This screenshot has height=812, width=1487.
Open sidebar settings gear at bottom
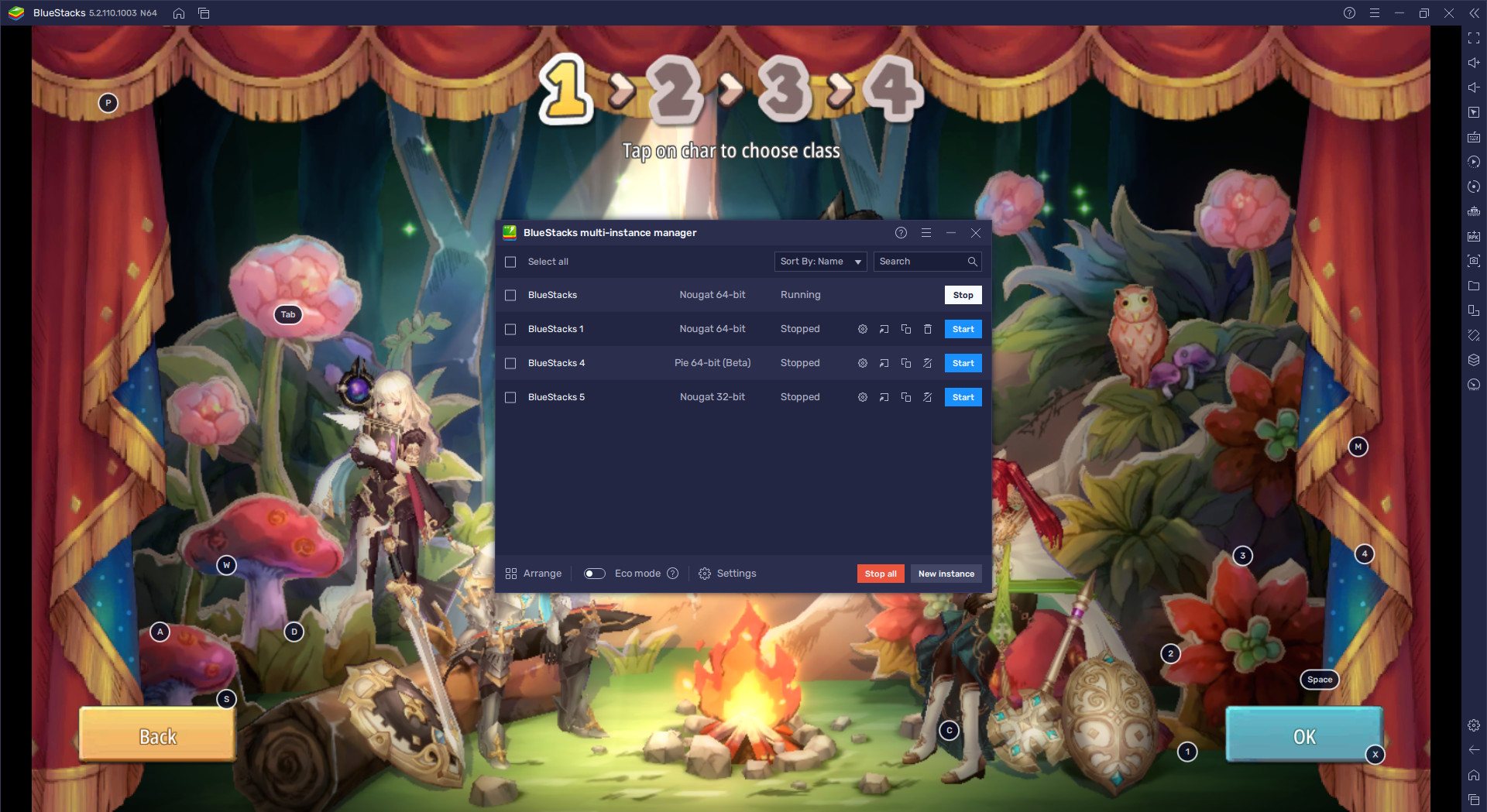1473,725
